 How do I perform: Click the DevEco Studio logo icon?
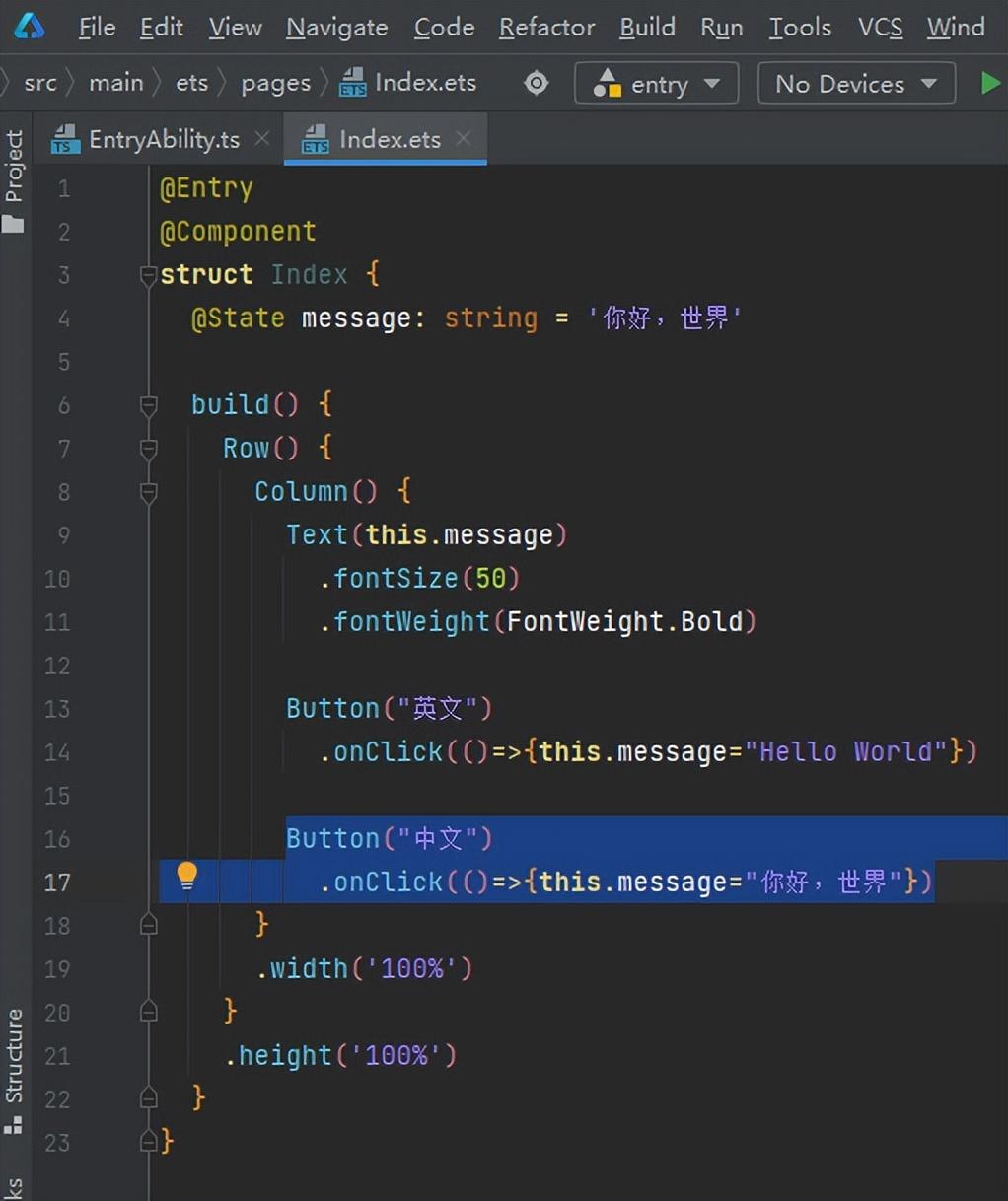point(30,27)
